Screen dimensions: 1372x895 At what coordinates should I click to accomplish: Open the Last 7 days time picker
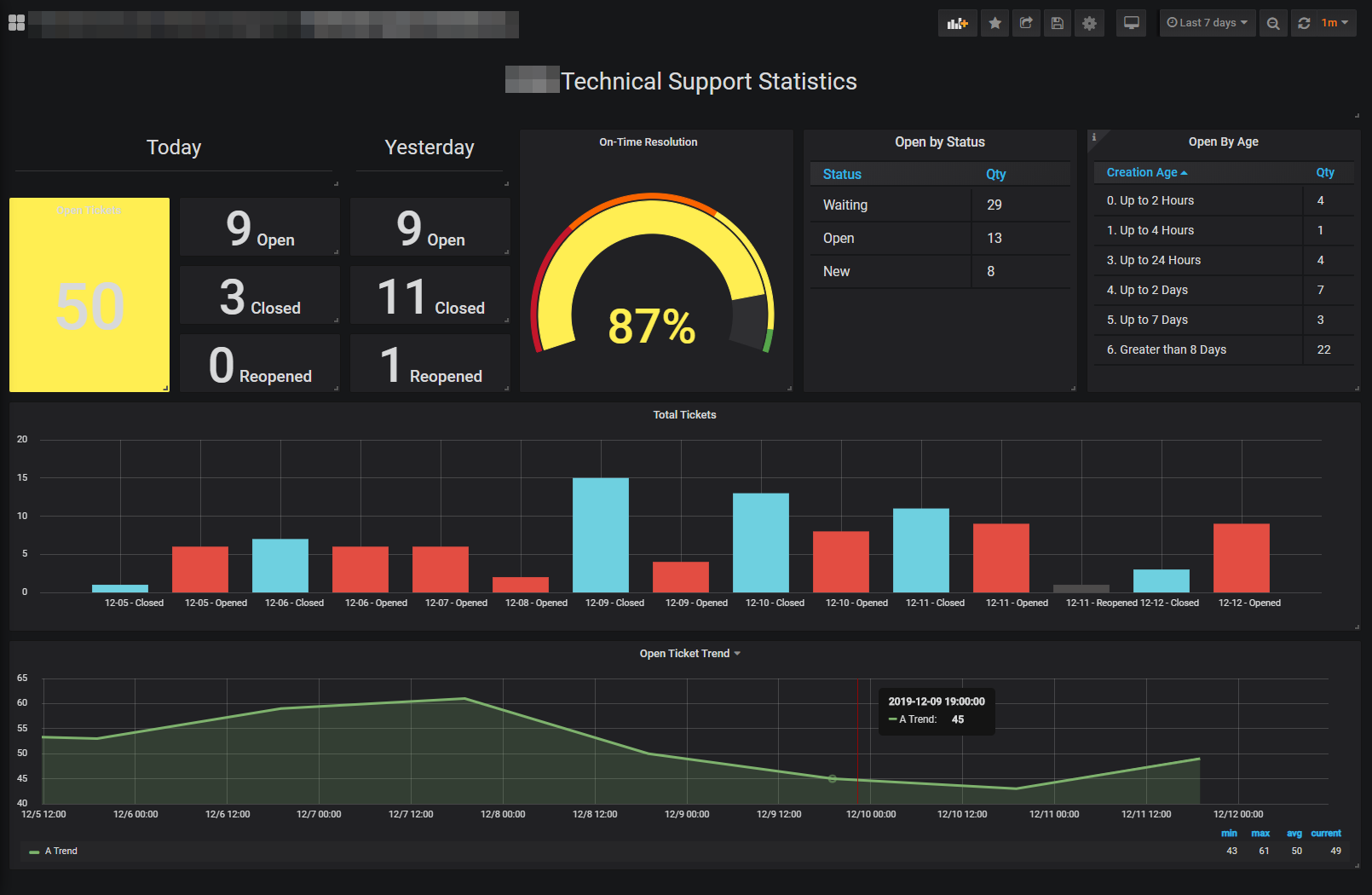pos(1207,23)
